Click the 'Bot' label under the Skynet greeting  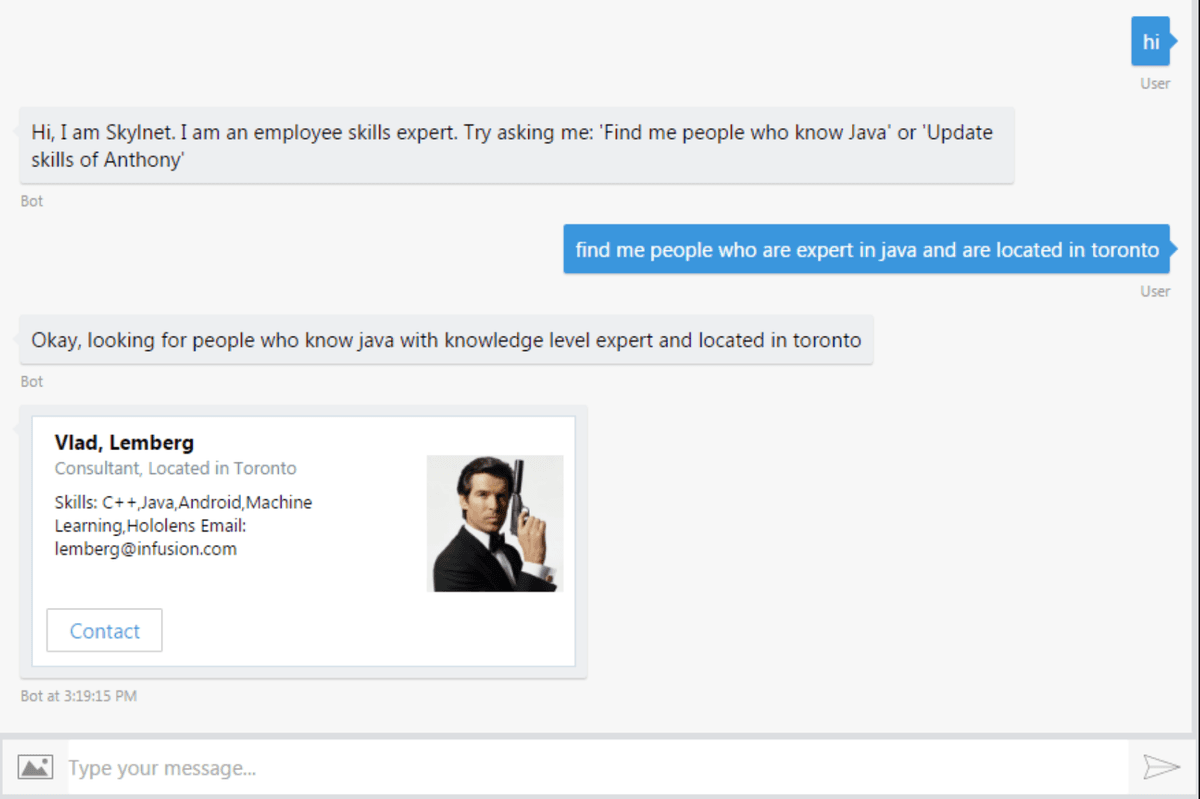[x=32, y=201]
